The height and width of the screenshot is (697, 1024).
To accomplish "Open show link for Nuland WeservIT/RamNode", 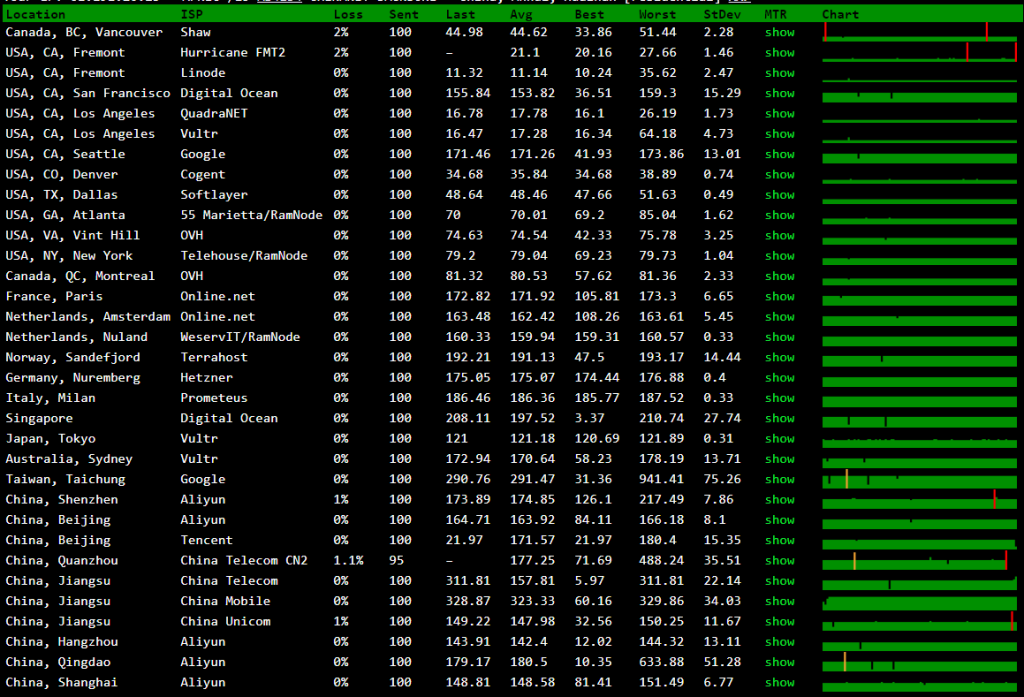I will pos(780,336).
